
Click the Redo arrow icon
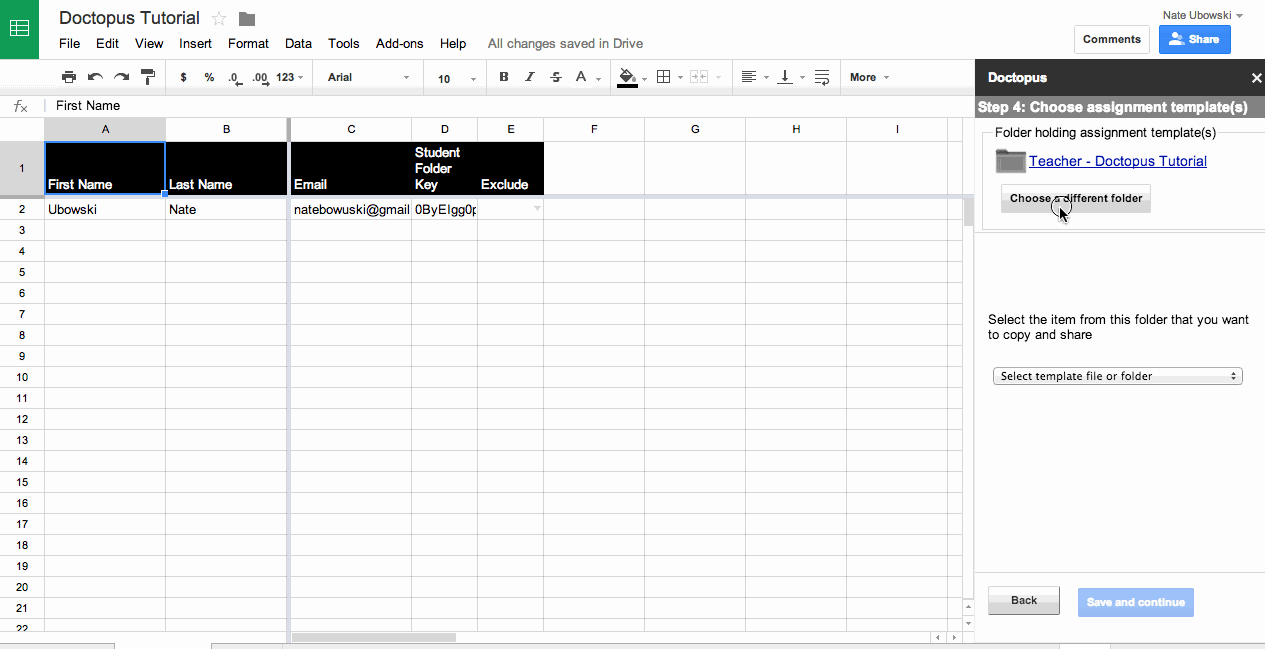pyautogui.click(x=121, y=77)
